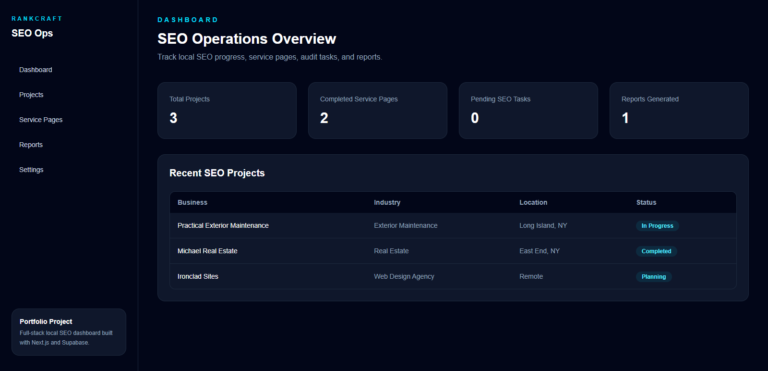Click the DASHBOARD breadcrumb label
This screenshot has width=768, height=371.
[188, 20]
